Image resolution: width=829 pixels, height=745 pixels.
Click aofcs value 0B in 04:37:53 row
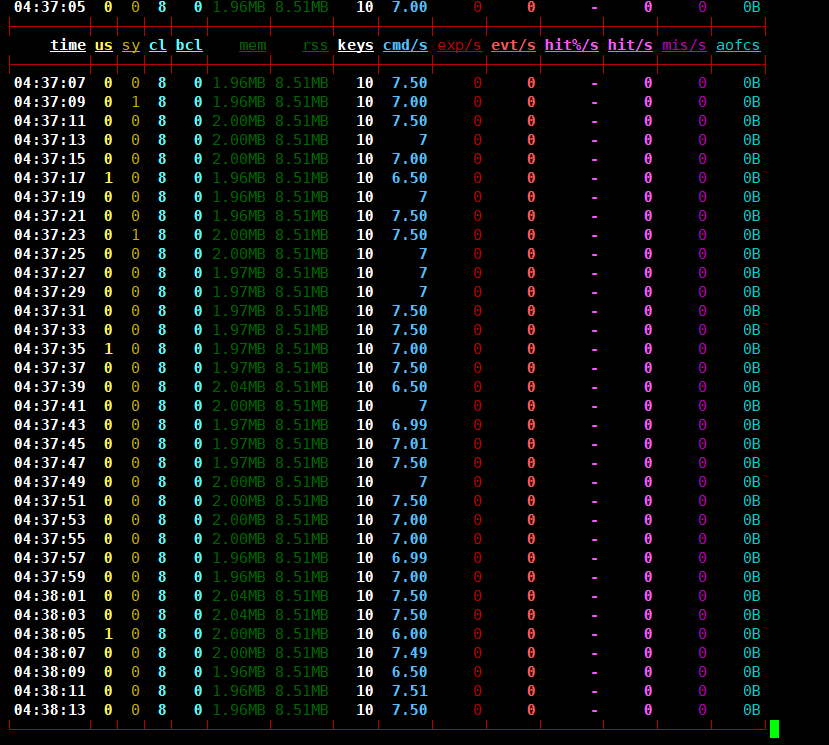point(751,520)
